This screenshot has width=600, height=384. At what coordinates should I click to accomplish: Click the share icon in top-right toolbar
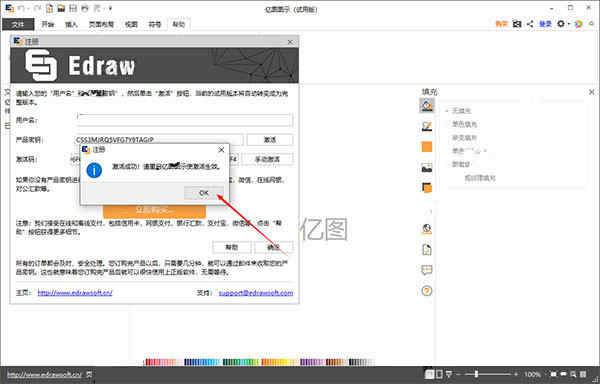pos(530,24)
